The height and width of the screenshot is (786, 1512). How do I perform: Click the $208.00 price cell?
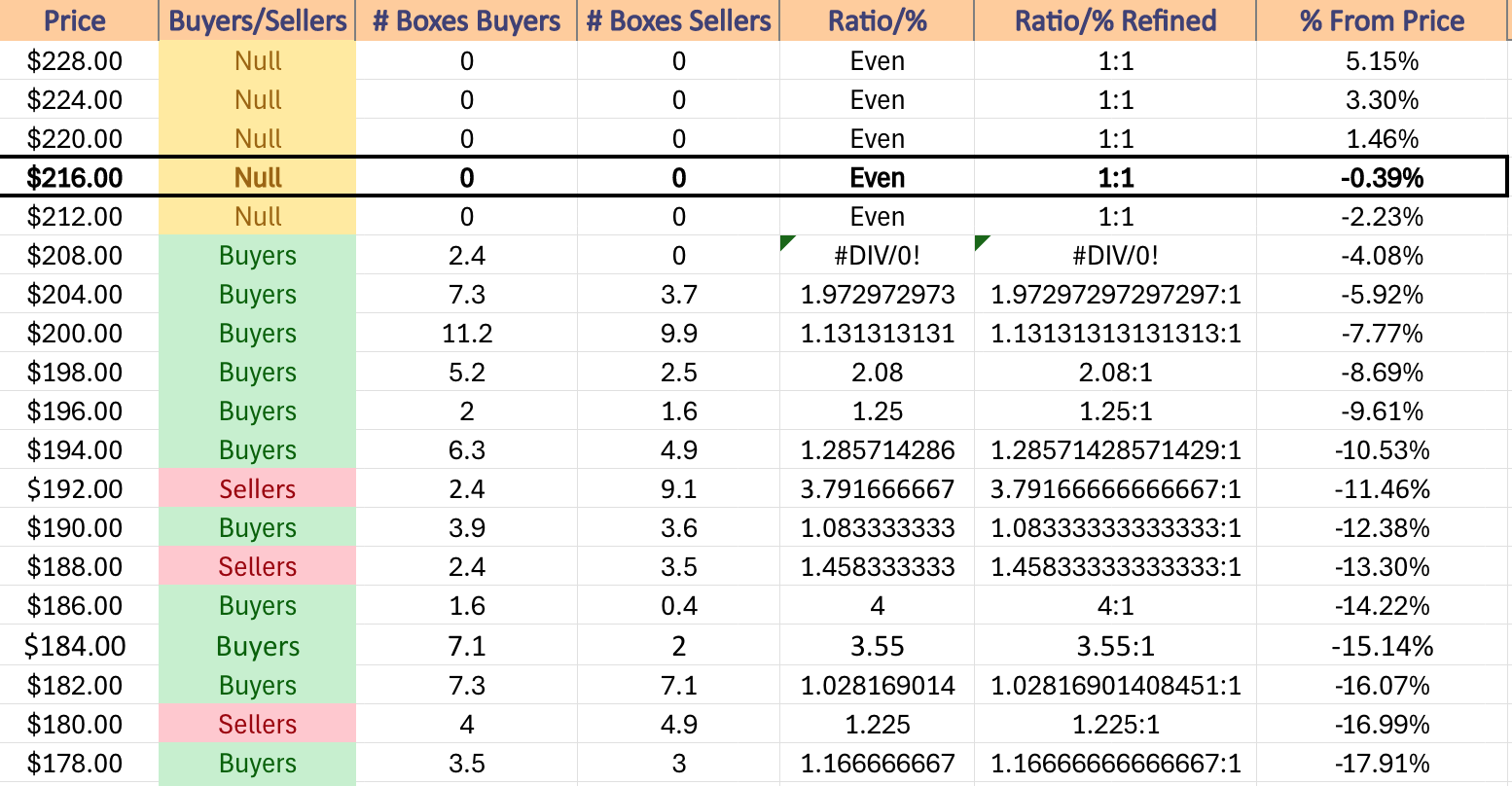(79, 256)
